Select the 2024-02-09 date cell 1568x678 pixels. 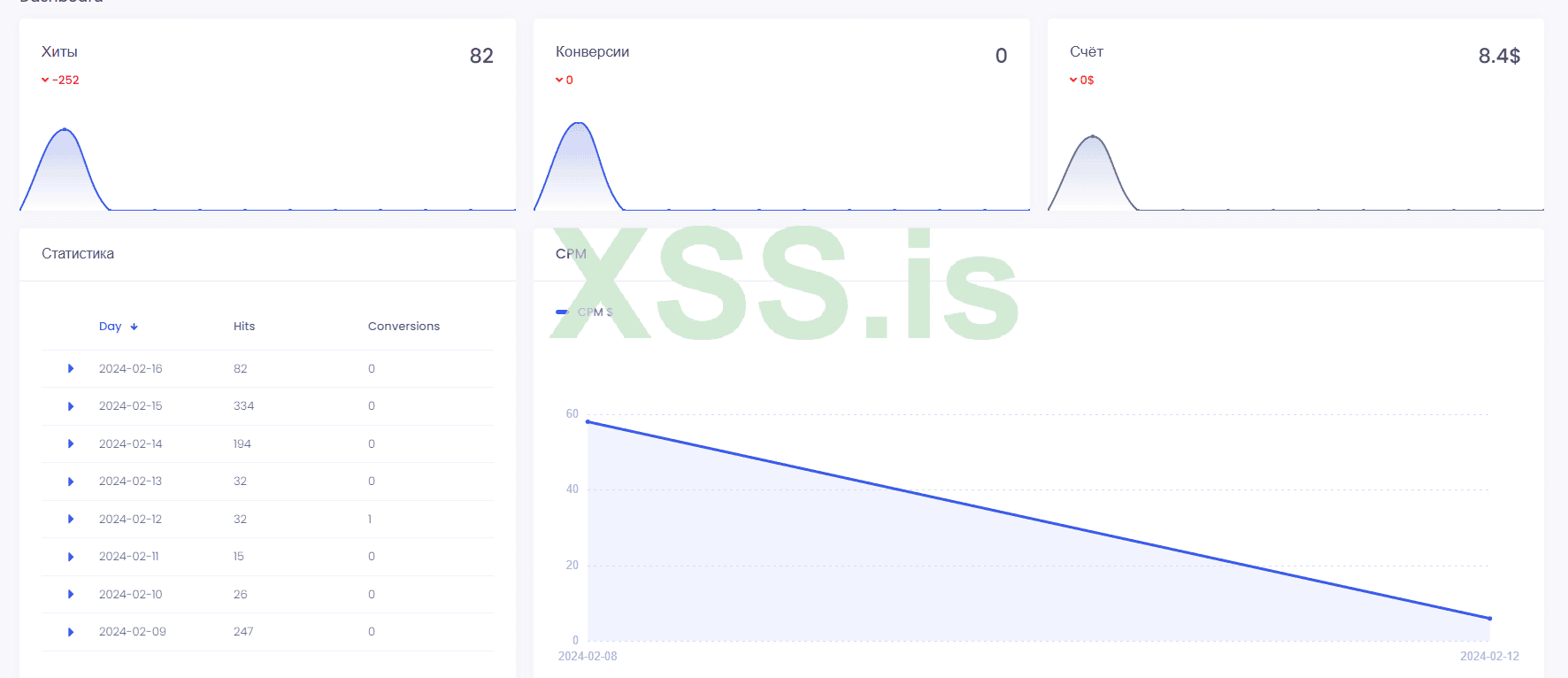click(x=133, y=632)
